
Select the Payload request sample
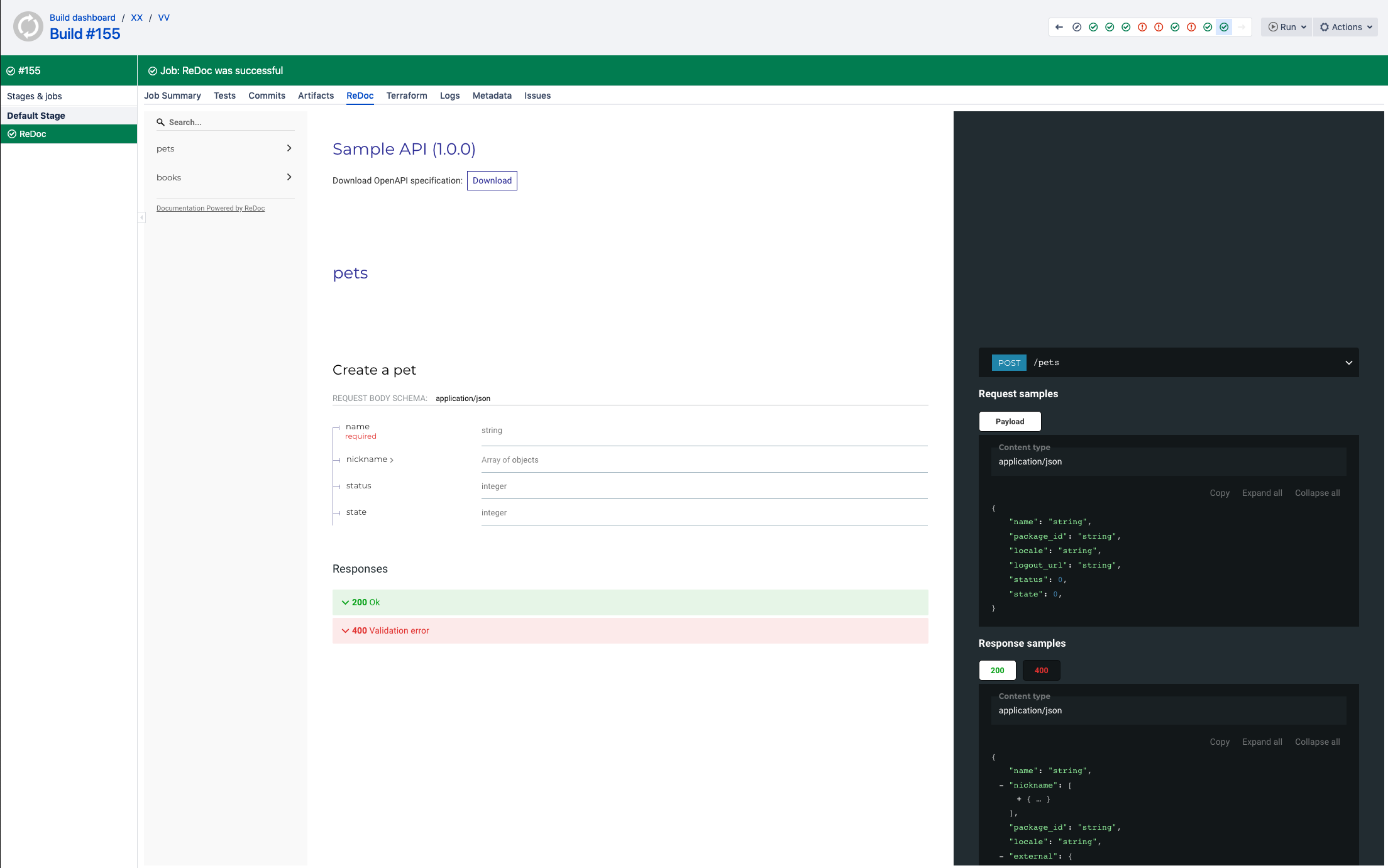1010,421
